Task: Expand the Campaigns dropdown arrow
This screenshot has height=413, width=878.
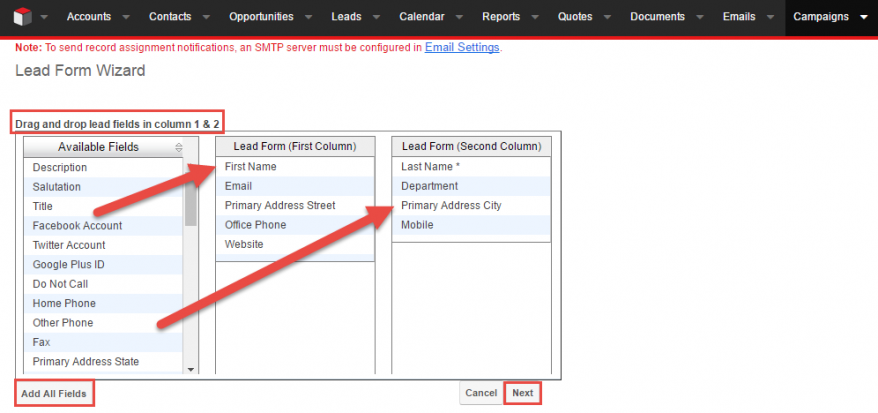Action: (863, 17)
